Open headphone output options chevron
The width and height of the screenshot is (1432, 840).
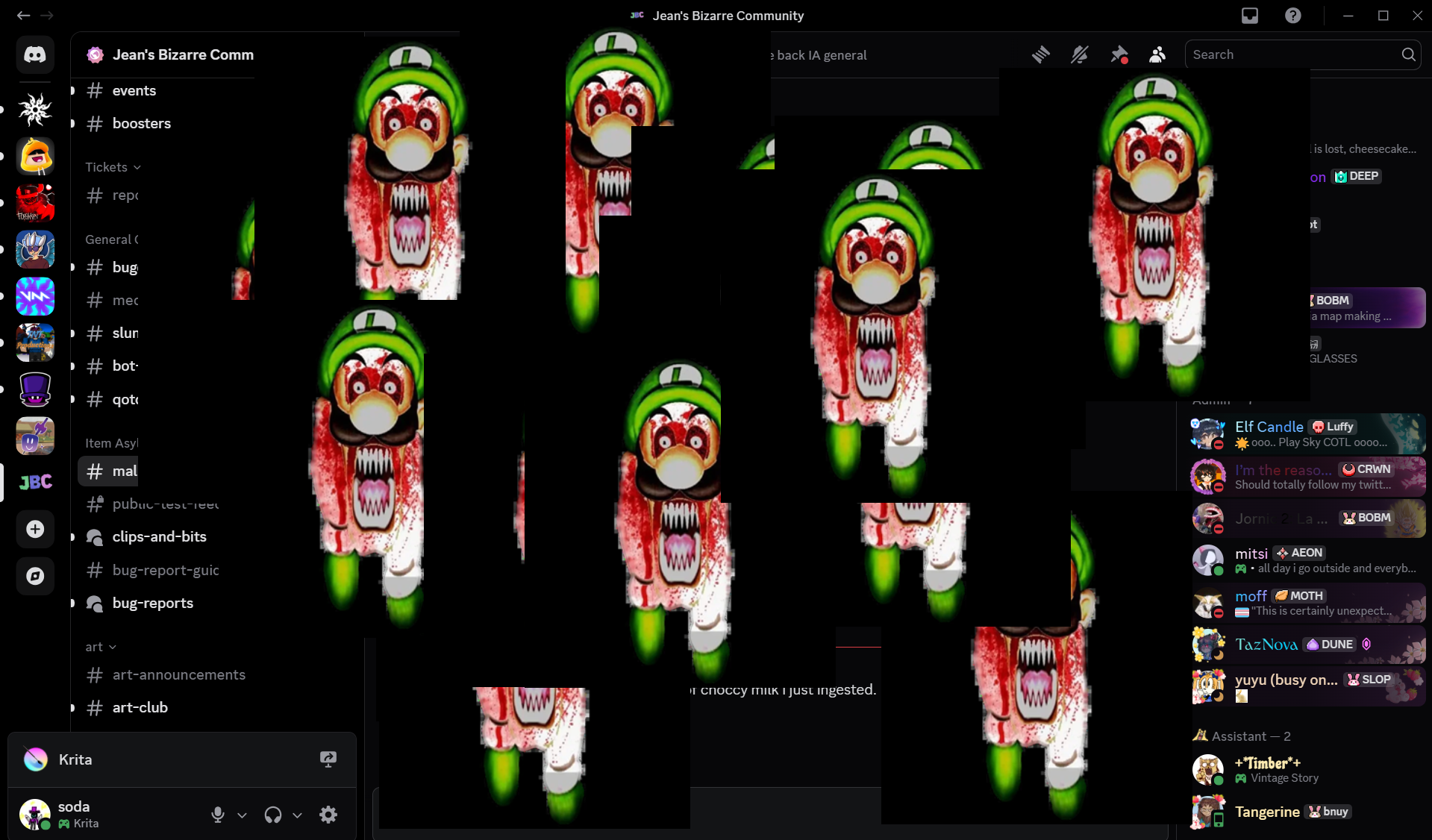pyautogui.click(x=297, y=815)
